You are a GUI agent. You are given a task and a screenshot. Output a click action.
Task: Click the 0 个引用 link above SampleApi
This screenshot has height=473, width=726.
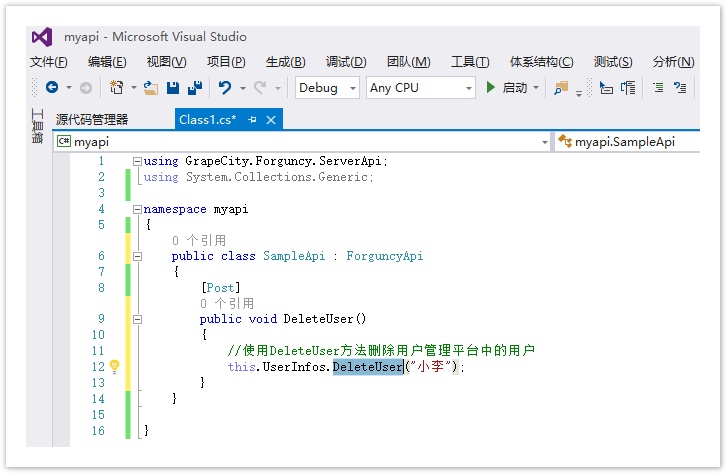click(x=198, y=241)
